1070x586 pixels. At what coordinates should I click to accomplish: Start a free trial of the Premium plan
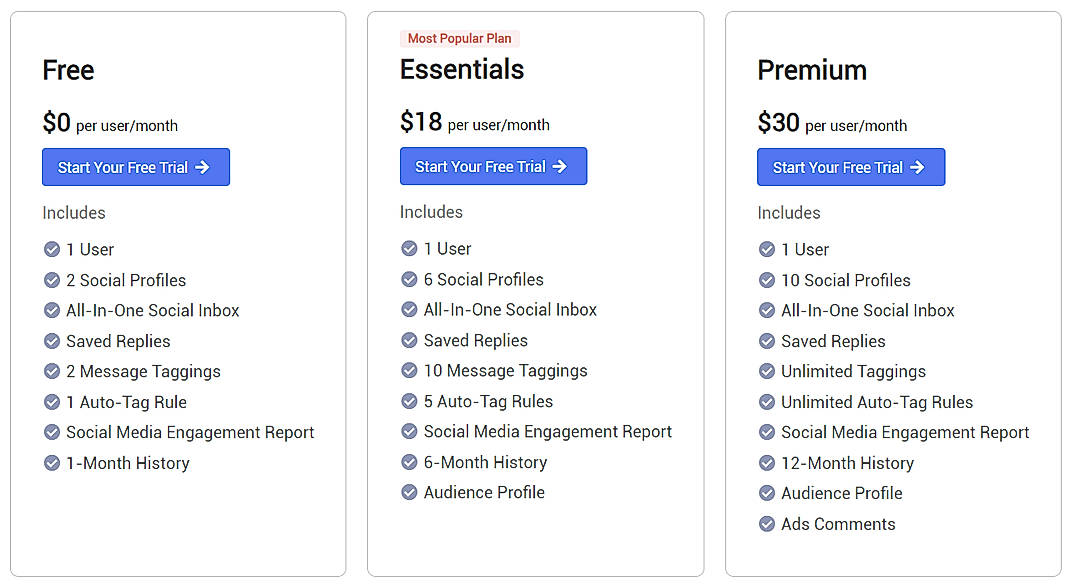tap(851, 166)
